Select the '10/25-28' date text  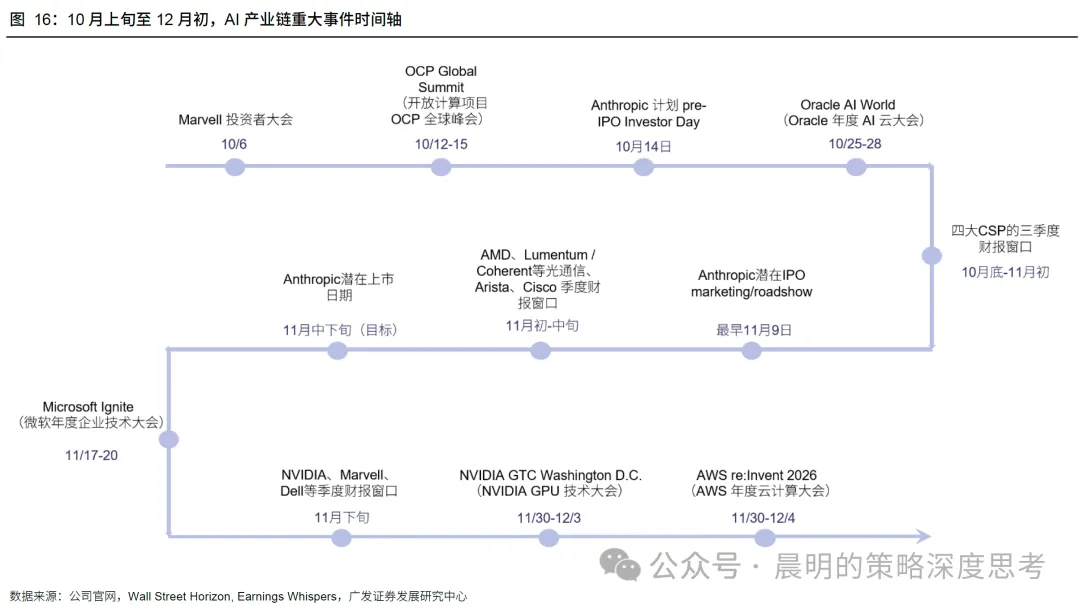tap(855, 143)
